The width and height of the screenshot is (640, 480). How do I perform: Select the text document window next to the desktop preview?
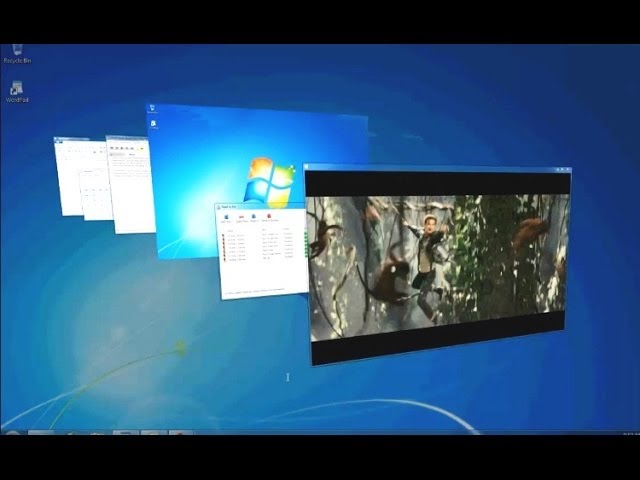click(130, 185)
